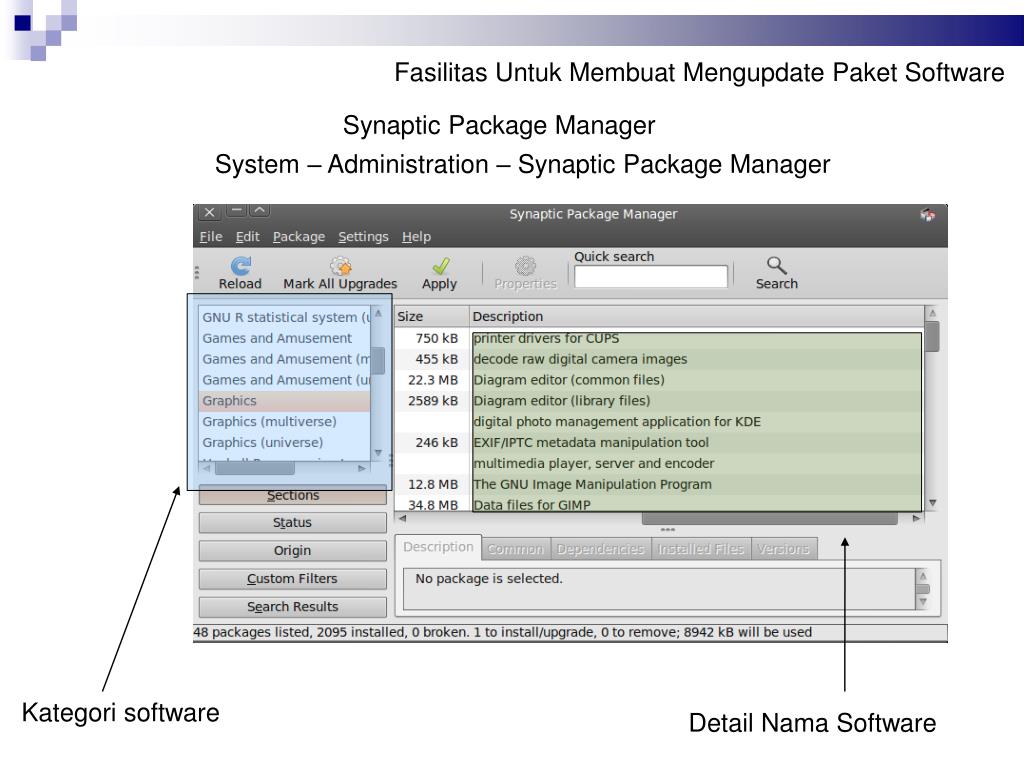Click the Synaptic icon in the title bar corner
Image resolution: width=1024 pixels, height=768 pixels.
tap(927, 214)
